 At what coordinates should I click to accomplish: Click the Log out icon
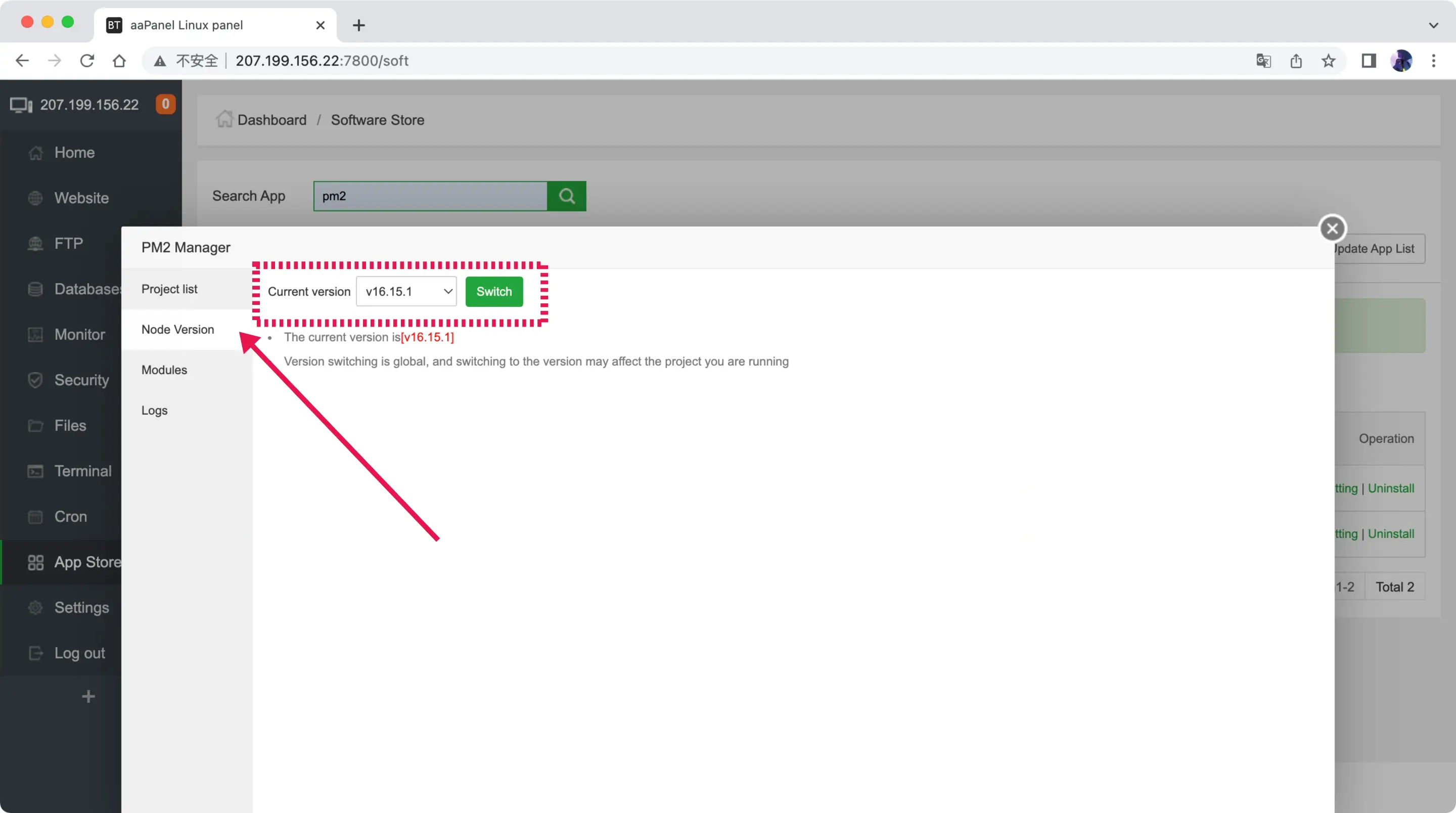pos(35,653)
